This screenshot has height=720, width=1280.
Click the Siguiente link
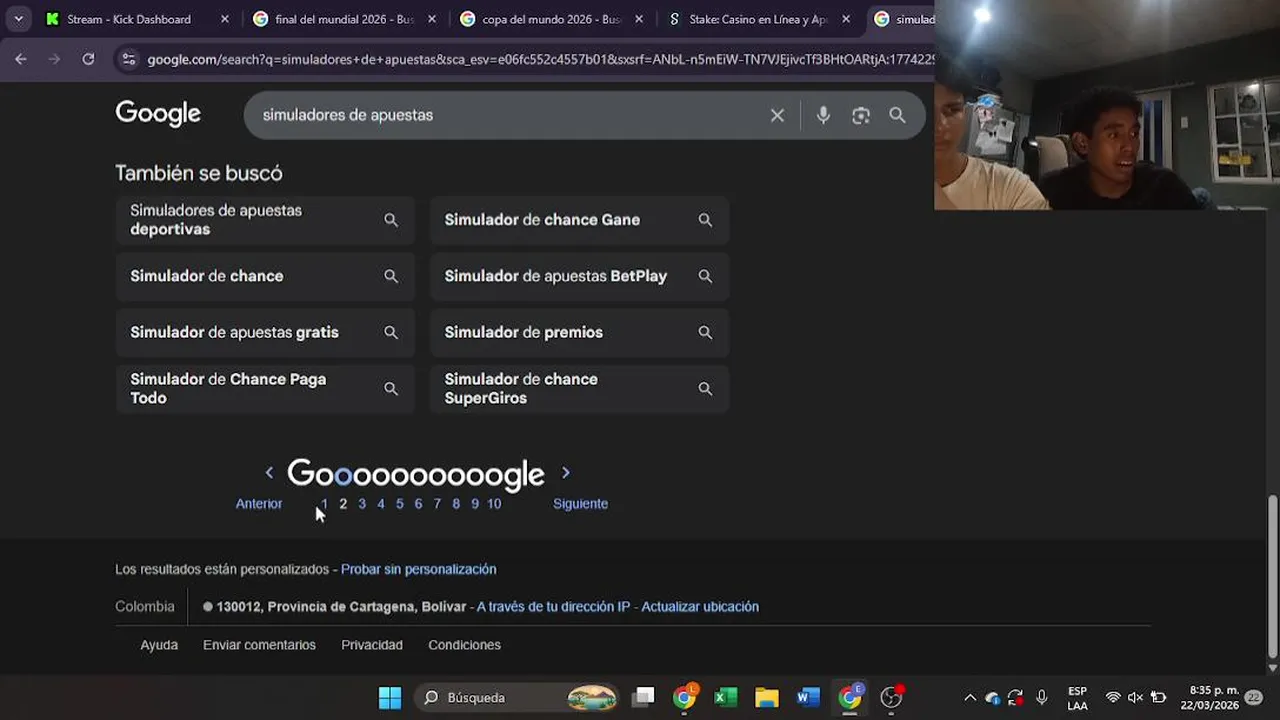coord(580,504)
